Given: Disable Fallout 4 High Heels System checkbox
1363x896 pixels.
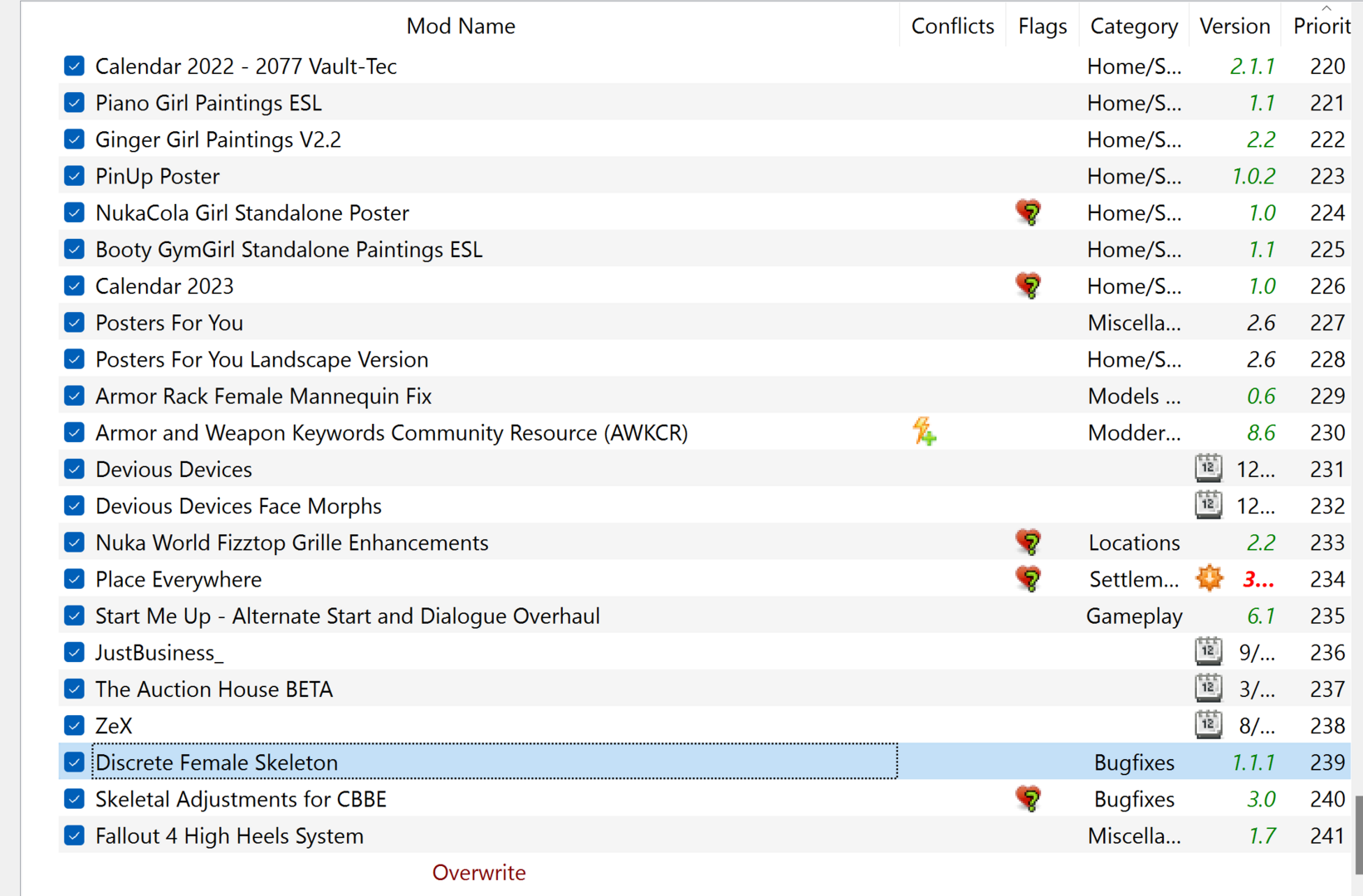Looking at the screenshot, I should coord(74,835).
